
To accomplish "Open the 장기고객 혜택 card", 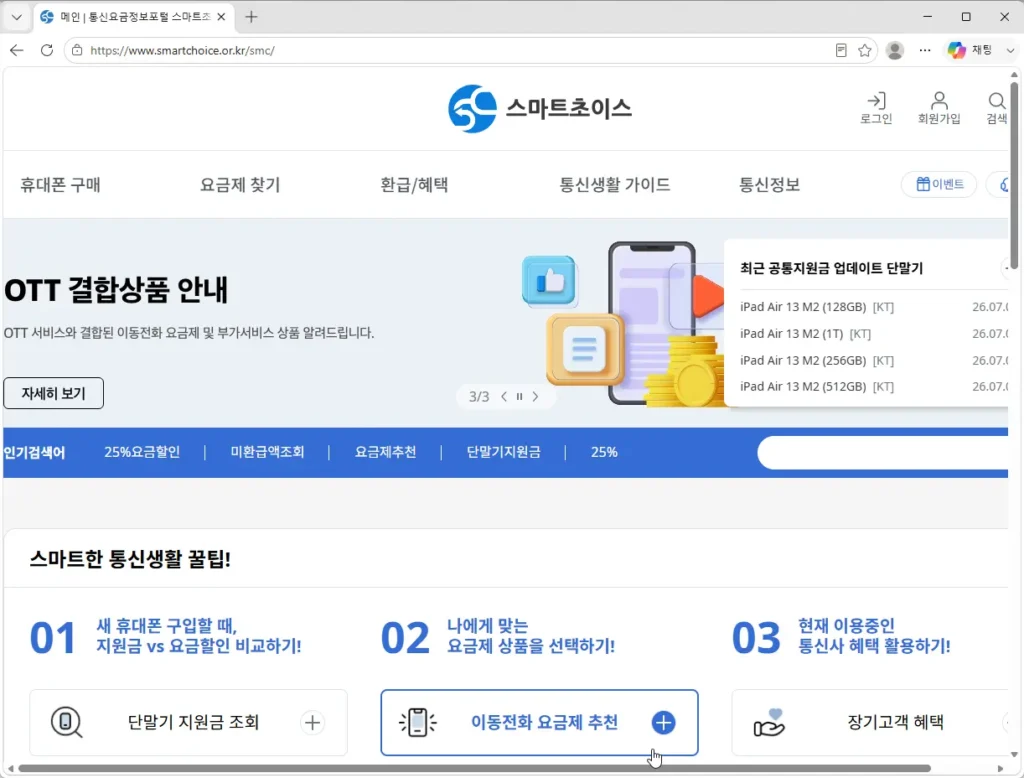I will click(x=870, y=722).
